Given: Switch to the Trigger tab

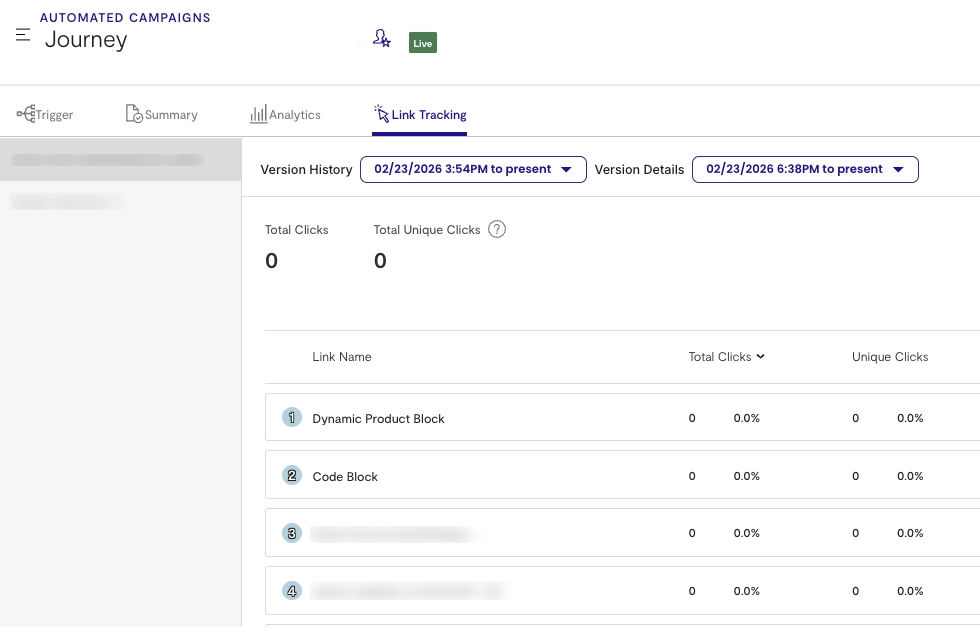Looking at the screenshot, I should pos(45,115).
